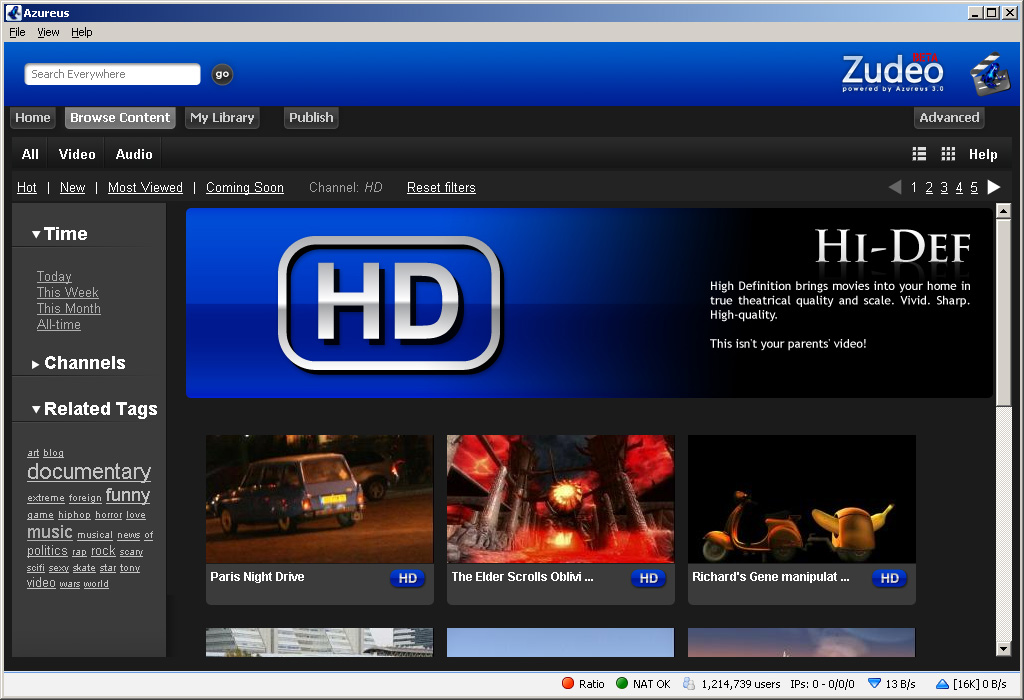The width and height of the screenshot is (1024, 700).
Task: Collapse the Time section
Action: tap(36, 234)
